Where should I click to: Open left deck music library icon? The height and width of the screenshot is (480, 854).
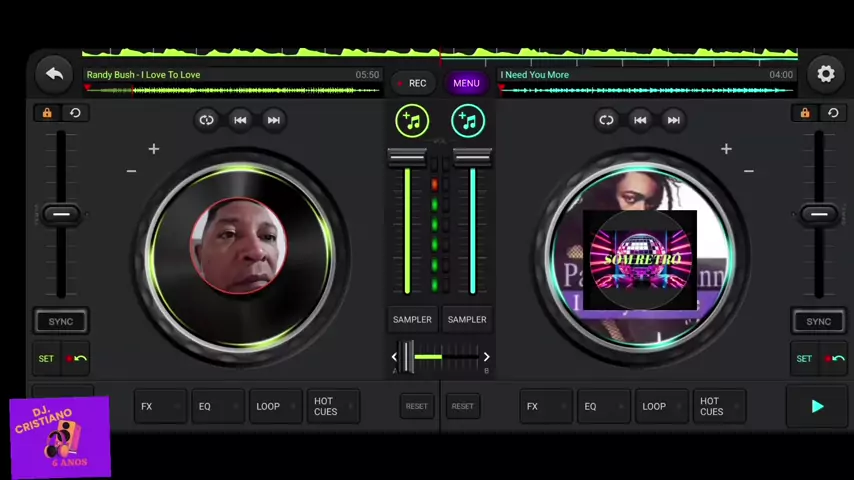[x=412, y=121]
